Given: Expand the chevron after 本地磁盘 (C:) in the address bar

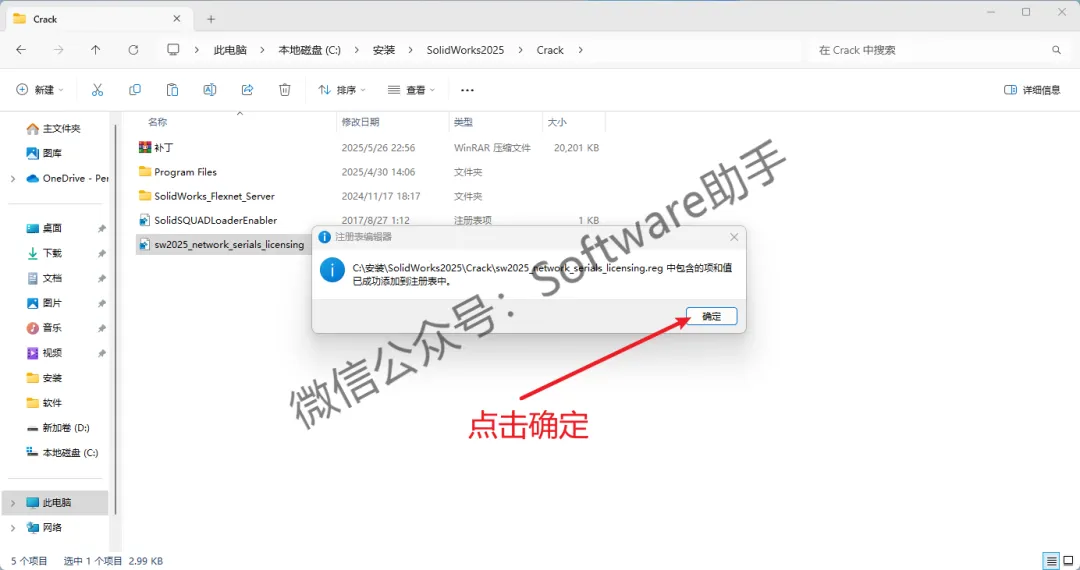Looking at the screenshot, I should tap(356, 50).
